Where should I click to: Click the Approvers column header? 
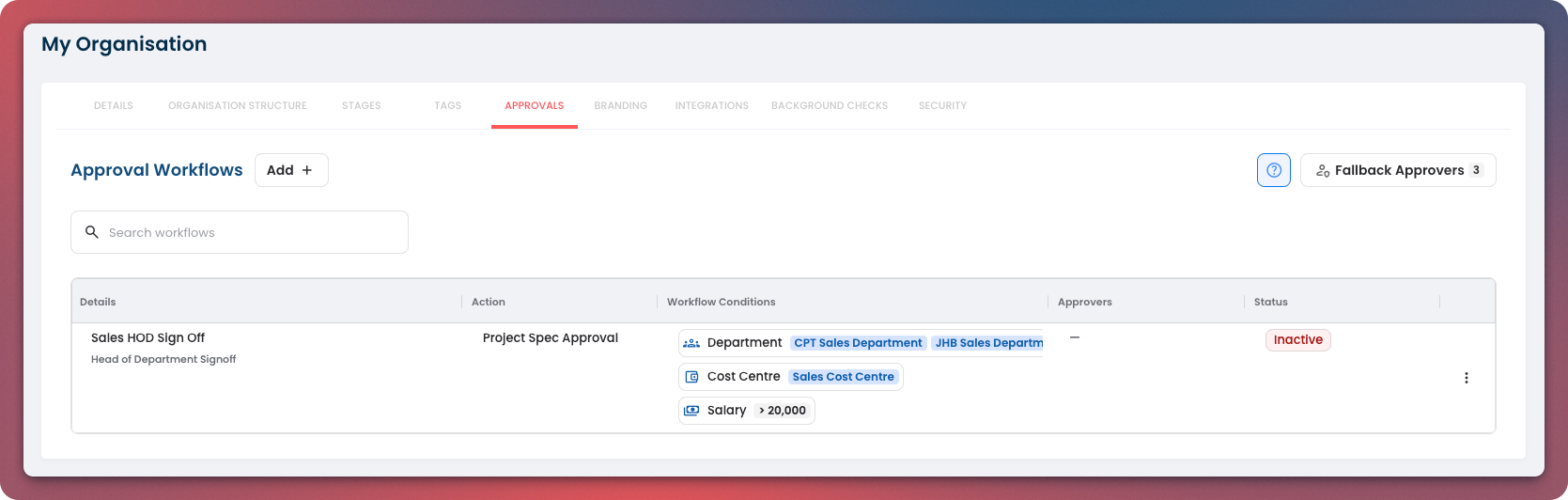pyautogui.click(x=1085, y=302)
